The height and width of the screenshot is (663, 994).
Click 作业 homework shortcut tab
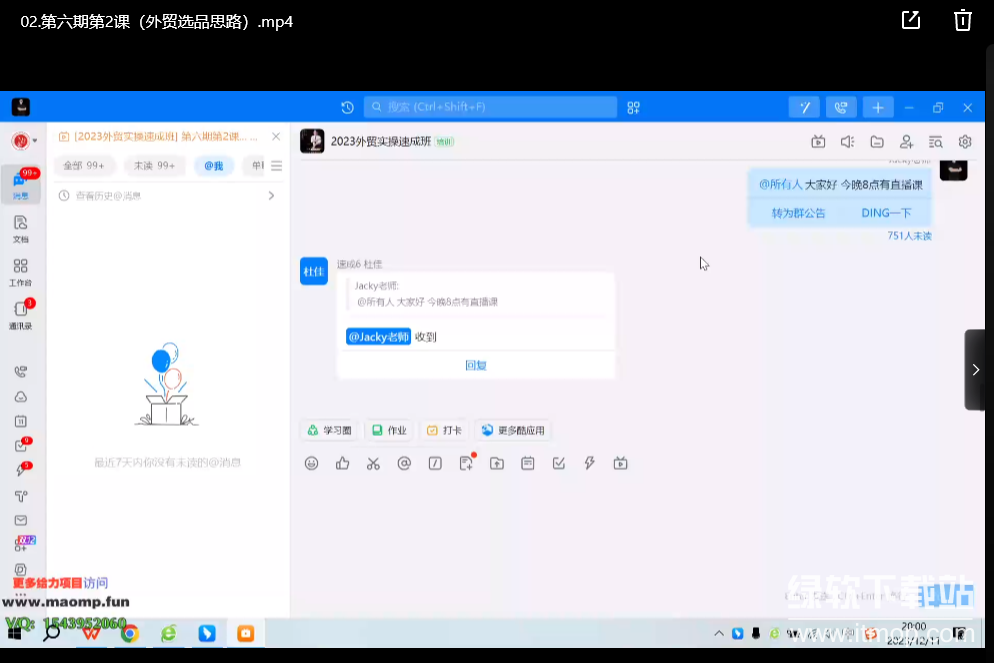point(389,430)
